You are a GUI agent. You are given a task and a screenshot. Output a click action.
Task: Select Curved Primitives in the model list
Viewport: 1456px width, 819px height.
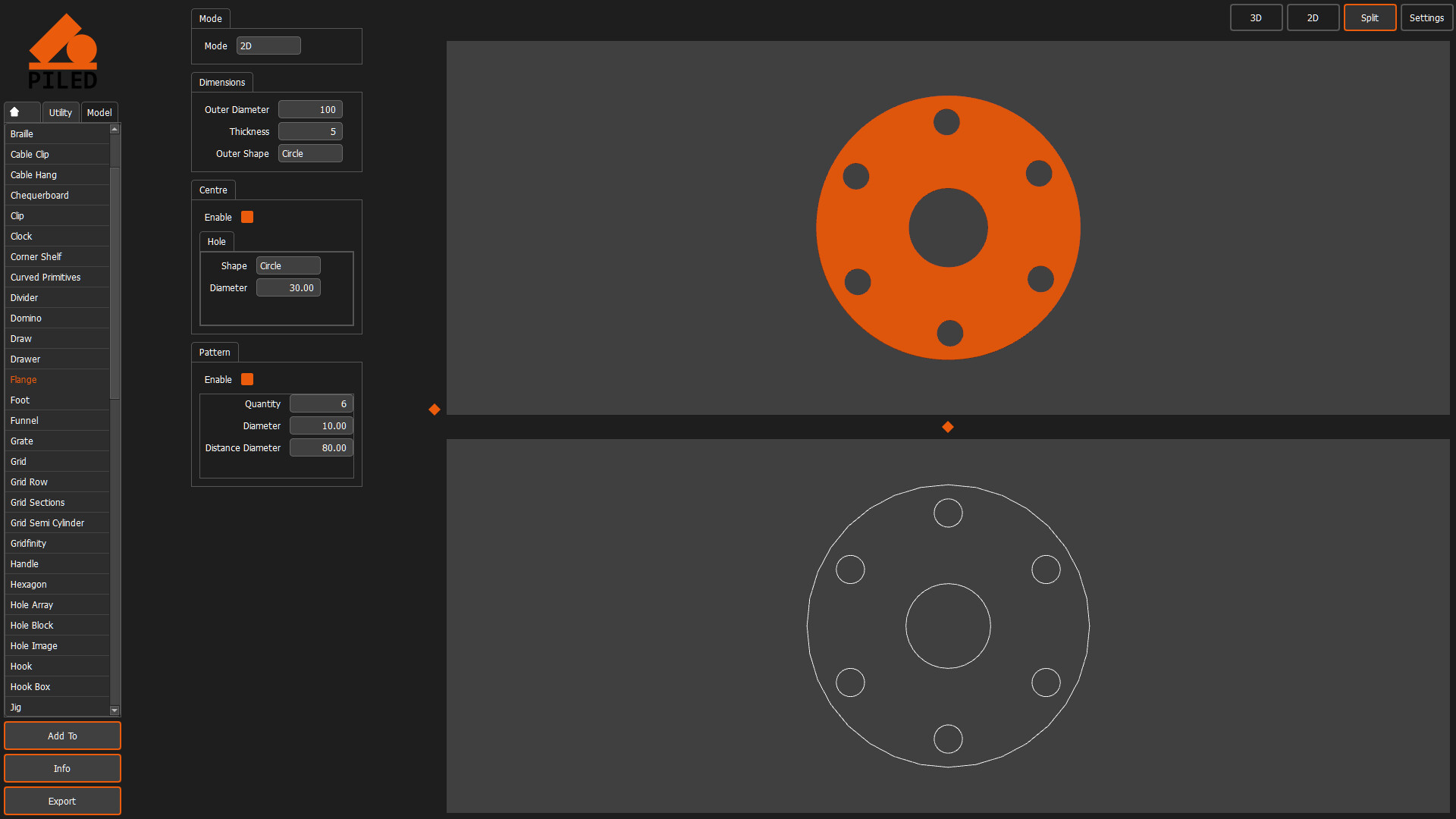[x=57, y=277]
